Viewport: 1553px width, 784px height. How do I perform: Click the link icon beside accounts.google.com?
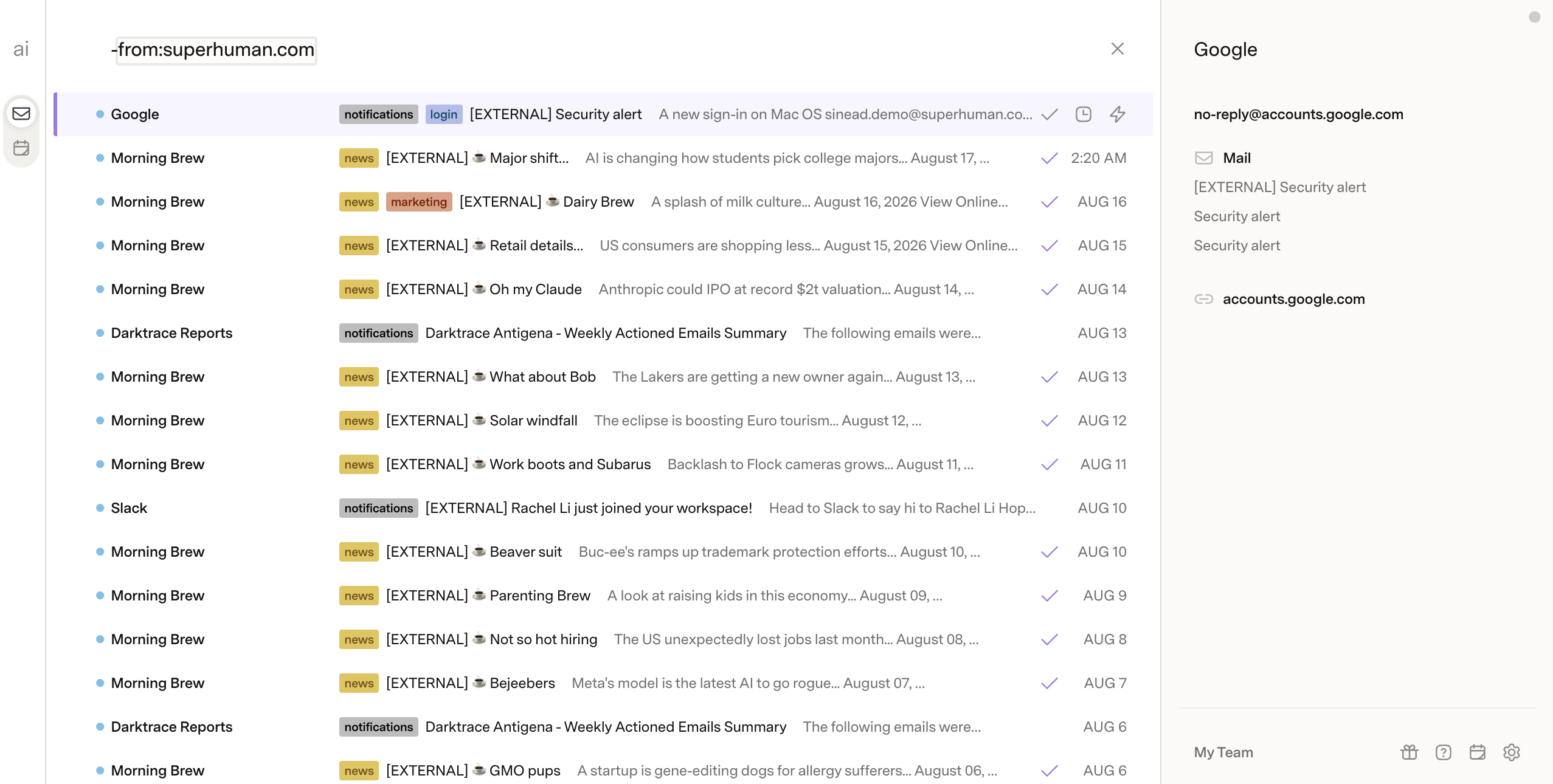tap(1204, 299)
